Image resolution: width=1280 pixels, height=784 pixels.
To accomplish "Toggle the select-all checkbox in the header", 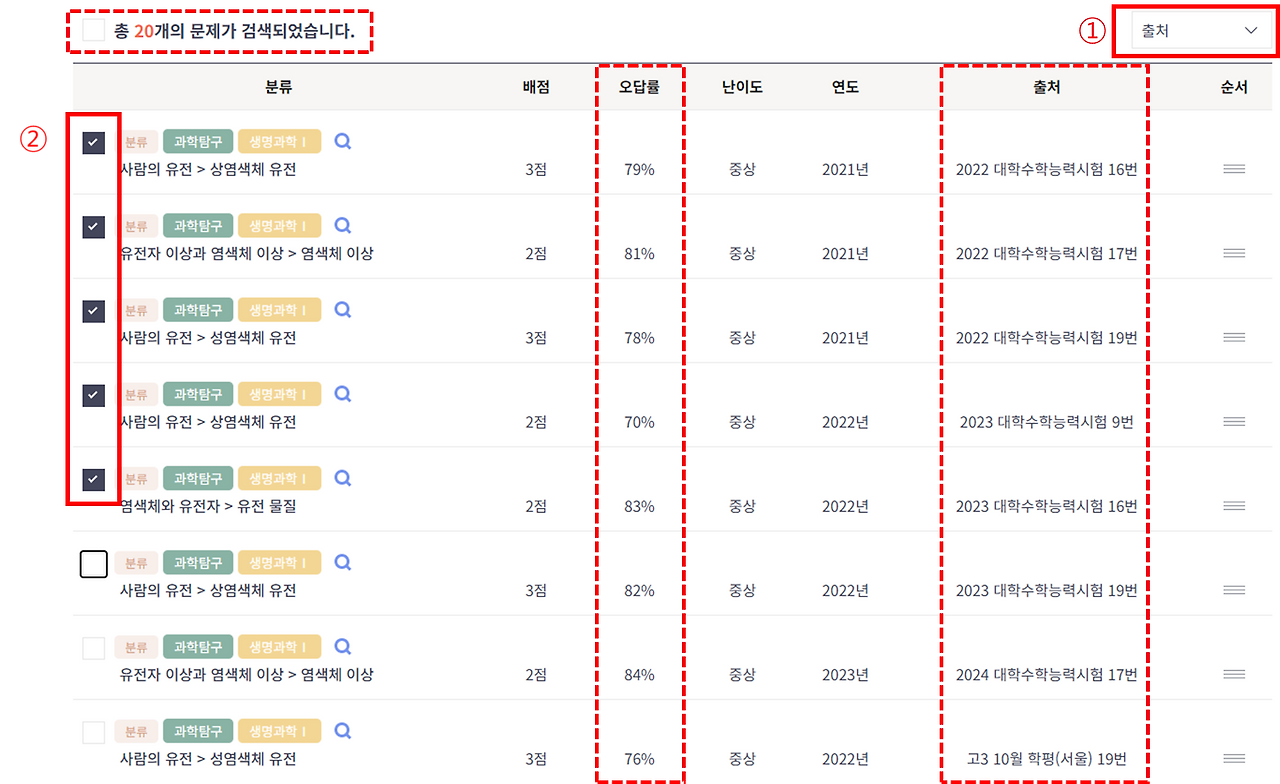I will point(93,30).
